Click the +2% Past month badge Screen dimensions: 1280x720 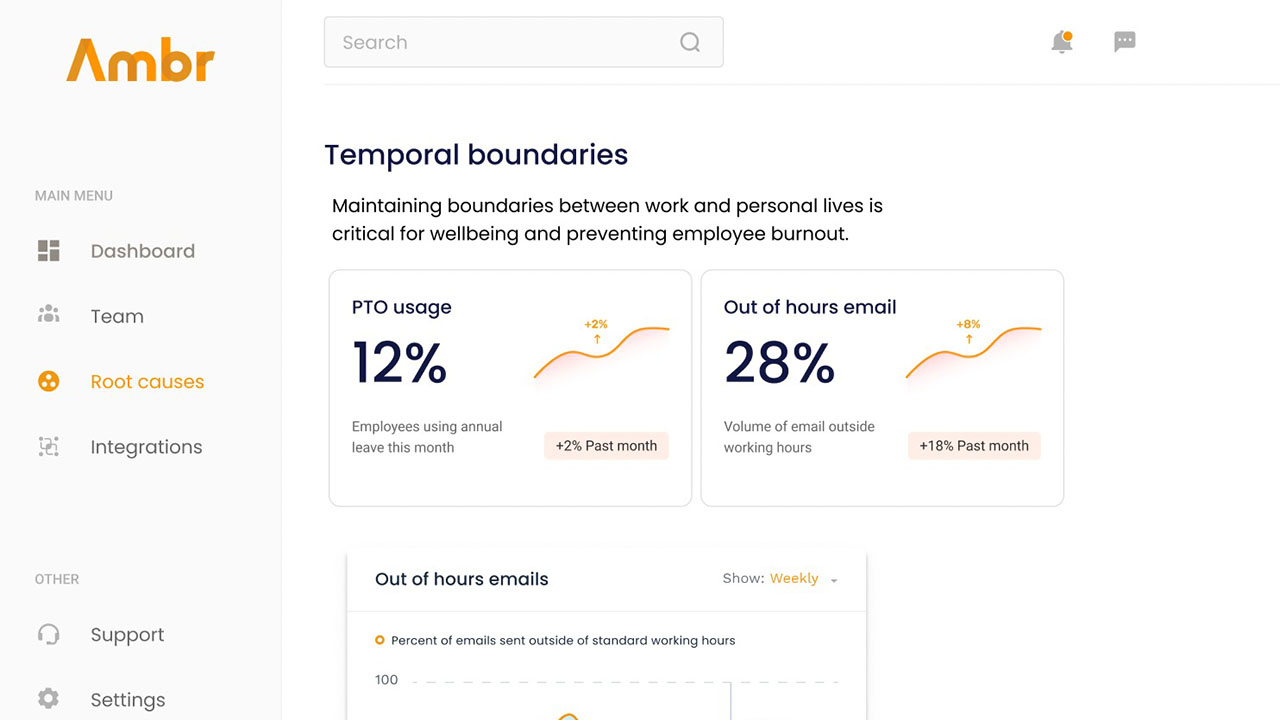pyautogui.click(x=606, y=446)
